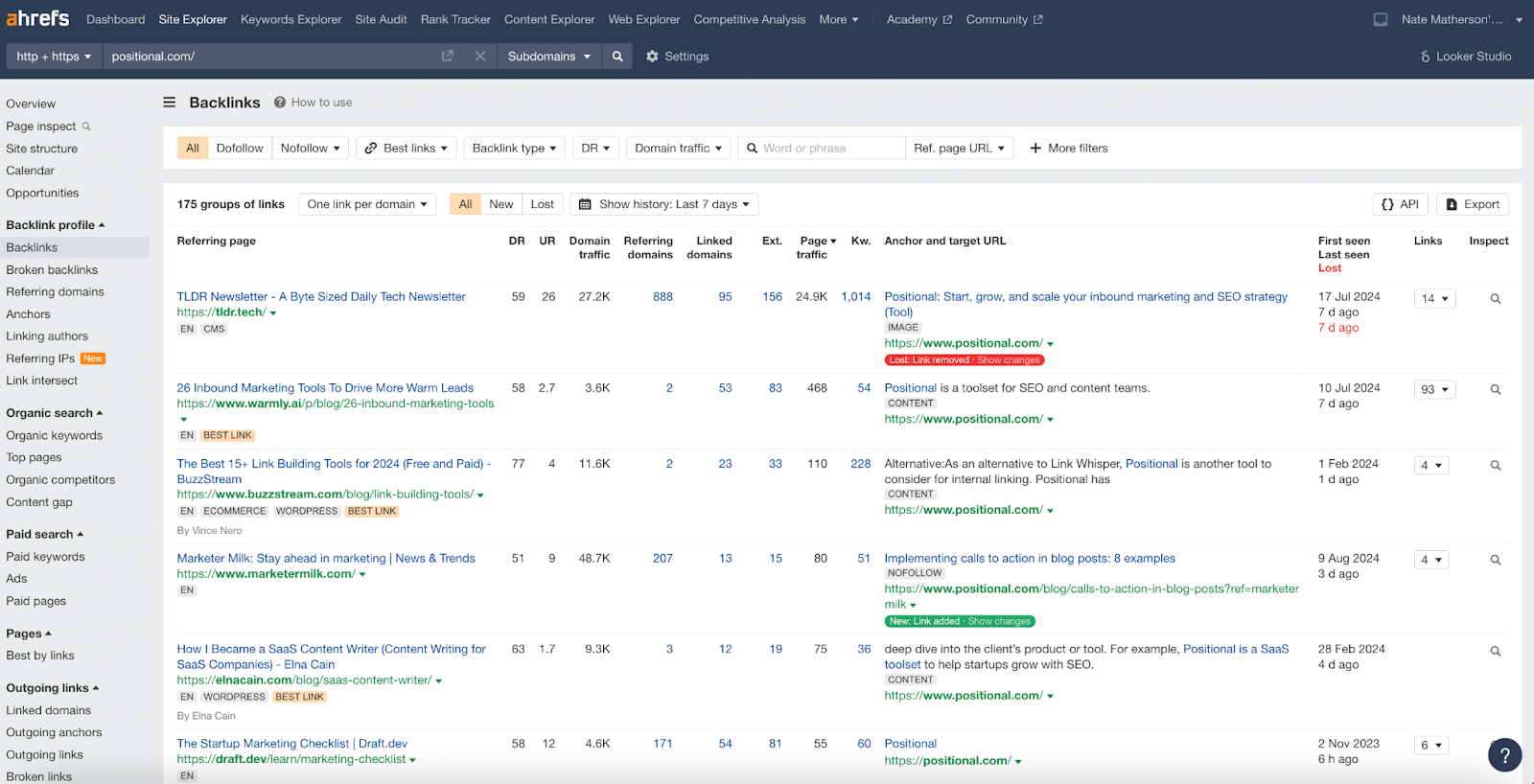
Task: Inspect the Marketer Milk row
Action: pyautogui.click(x=1496, y=560)
